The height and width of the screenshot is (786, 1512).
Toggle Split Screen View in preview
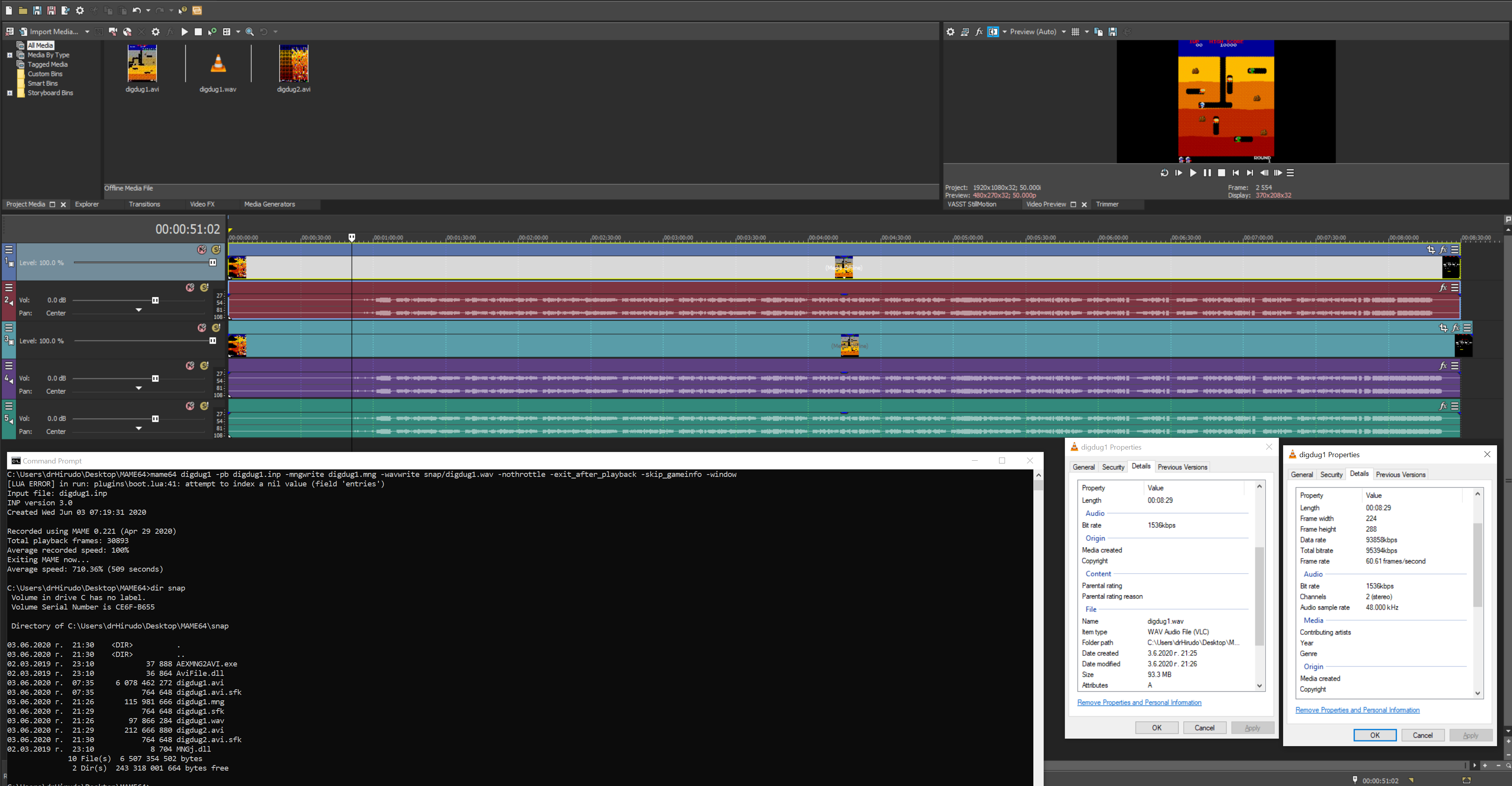point(993,32)
